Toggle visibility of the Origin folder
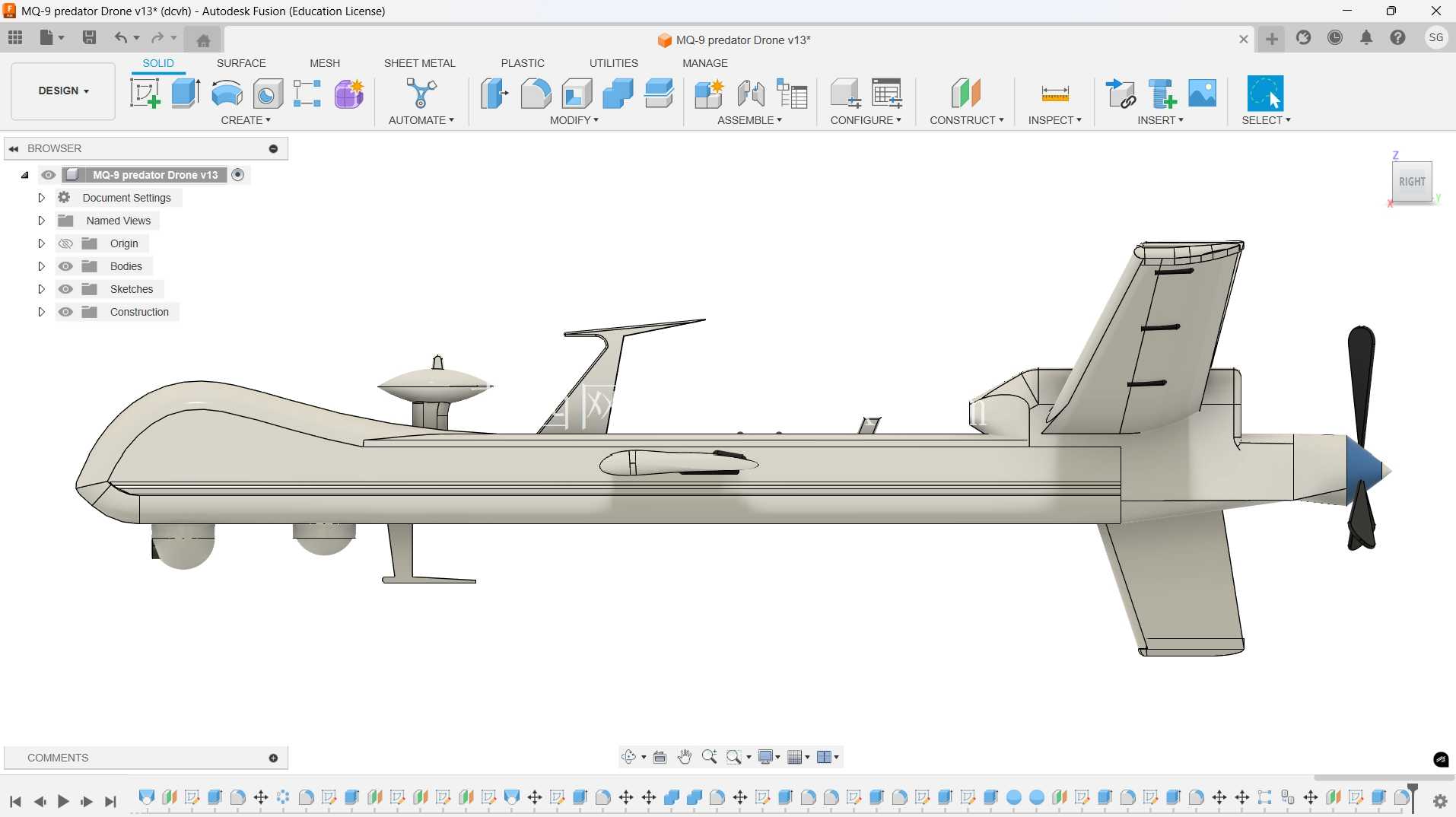This screenshot has width=1456, height=817. coord(65,243)
